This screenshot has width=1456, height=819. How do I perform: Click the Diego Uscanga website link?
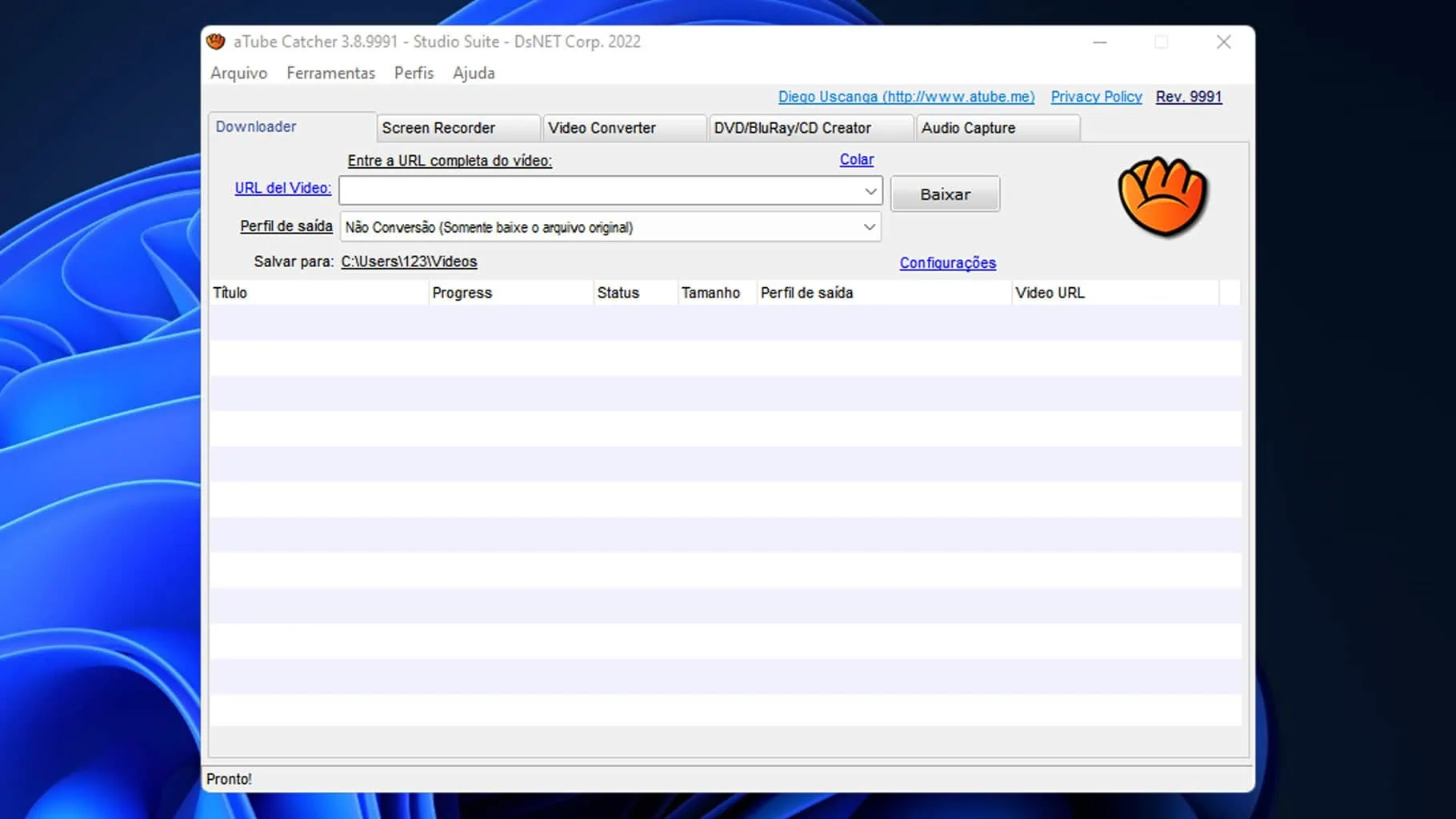(x=906, y=97)
